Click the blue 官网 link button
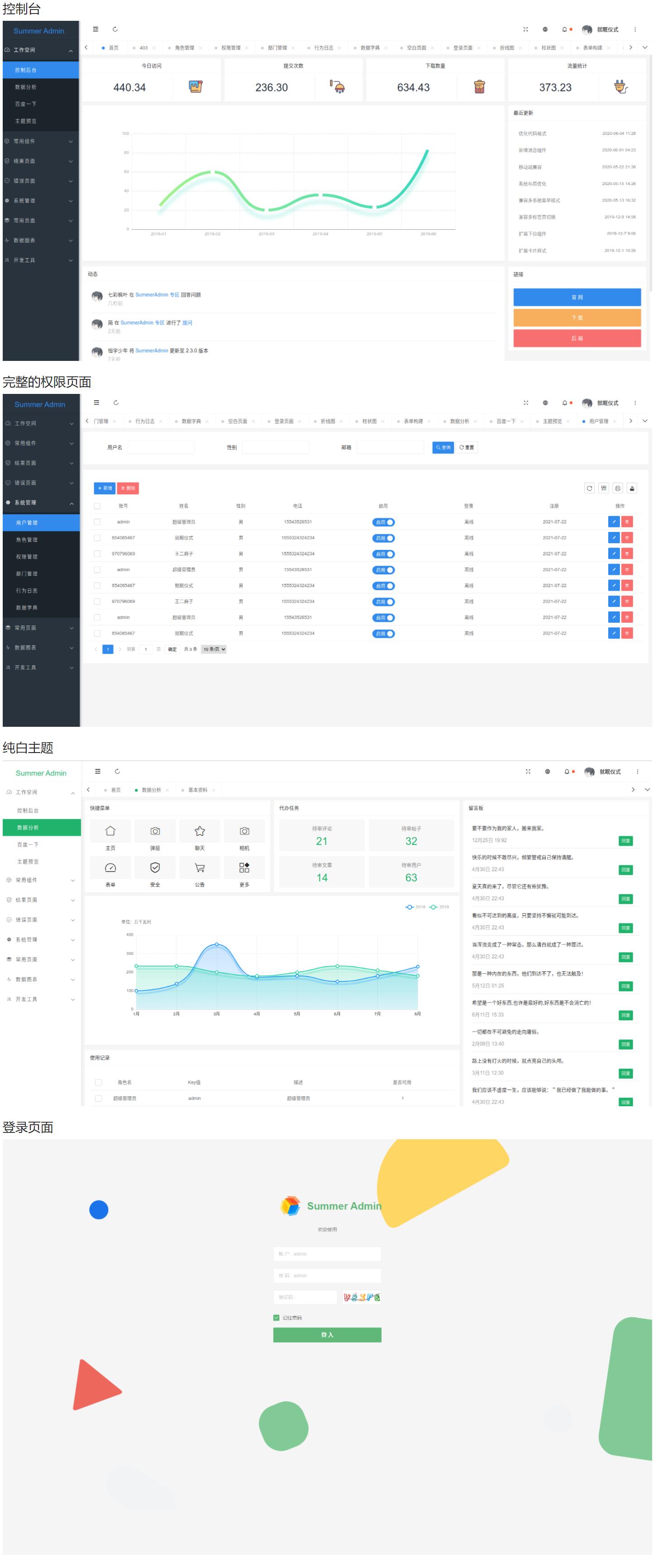Image resolution: width=653 pixels, height=1568 pixels. 577,297
